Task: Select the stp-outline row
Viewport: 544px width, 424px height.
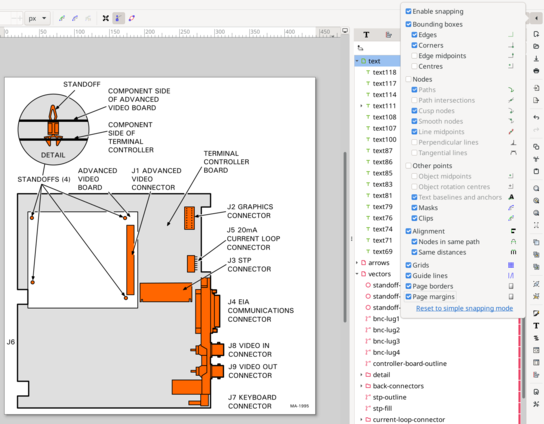Action: (x=436, y=397)
